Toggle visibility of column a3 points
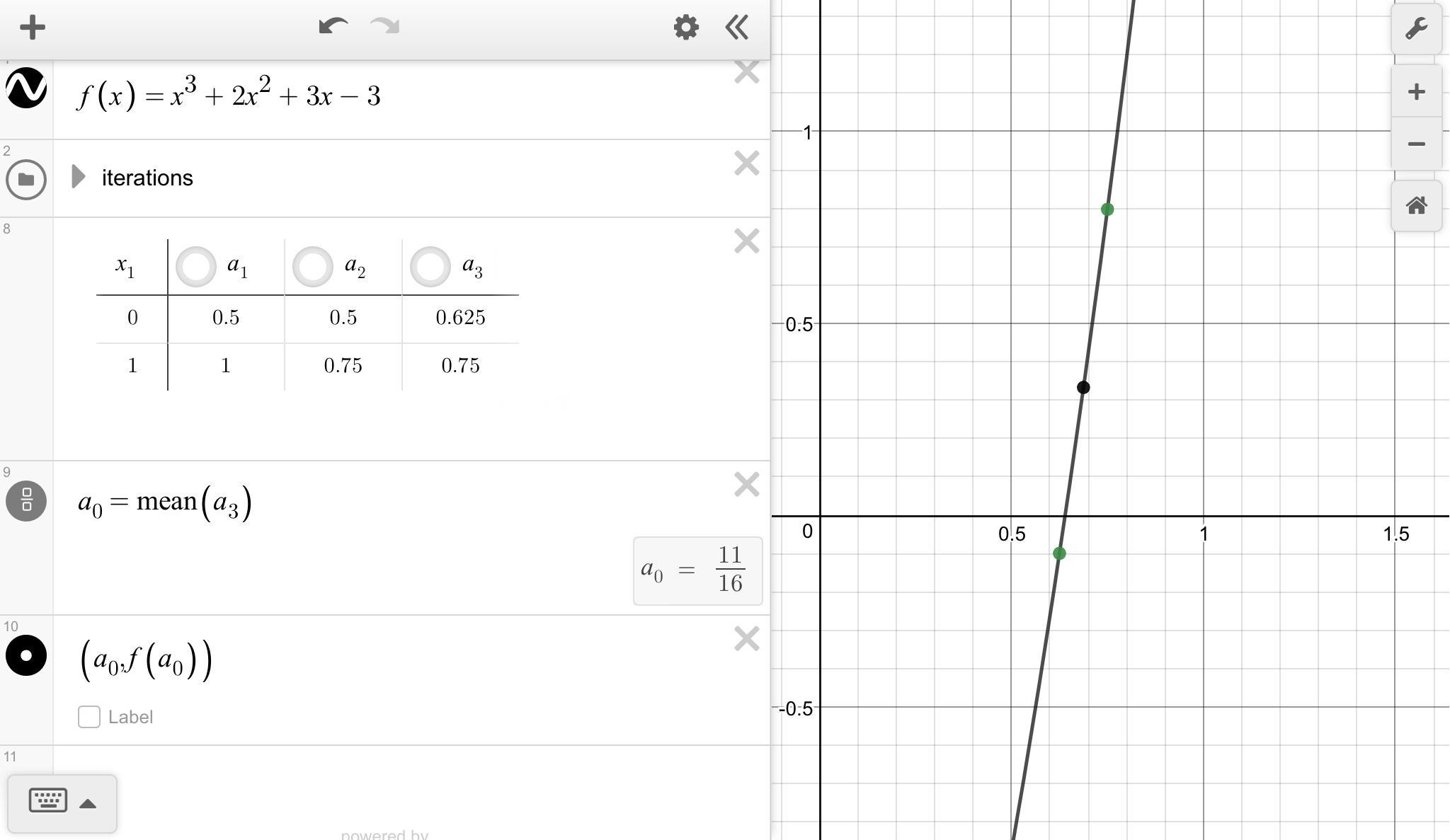1450x840 pixels. [x=430, y=267]
